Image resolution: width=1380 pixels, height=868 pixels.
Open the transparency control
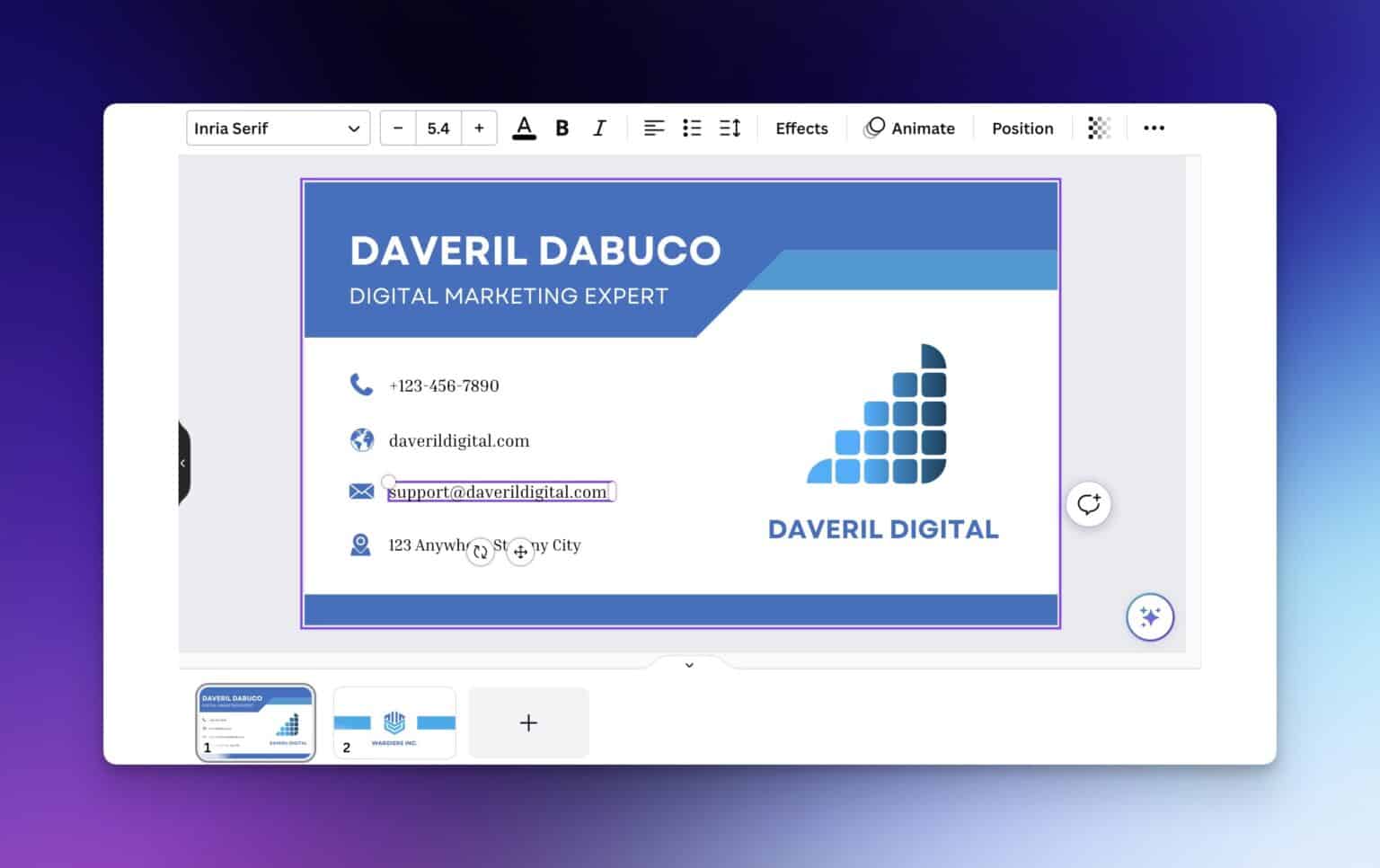[x=1099, y=128]
